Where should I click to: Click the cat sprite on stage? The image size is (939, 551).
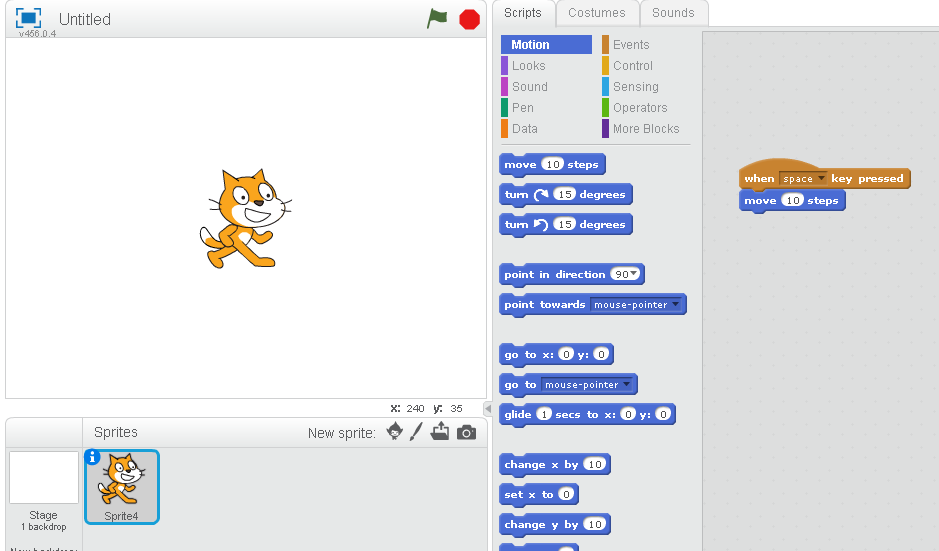coord(246,219)
